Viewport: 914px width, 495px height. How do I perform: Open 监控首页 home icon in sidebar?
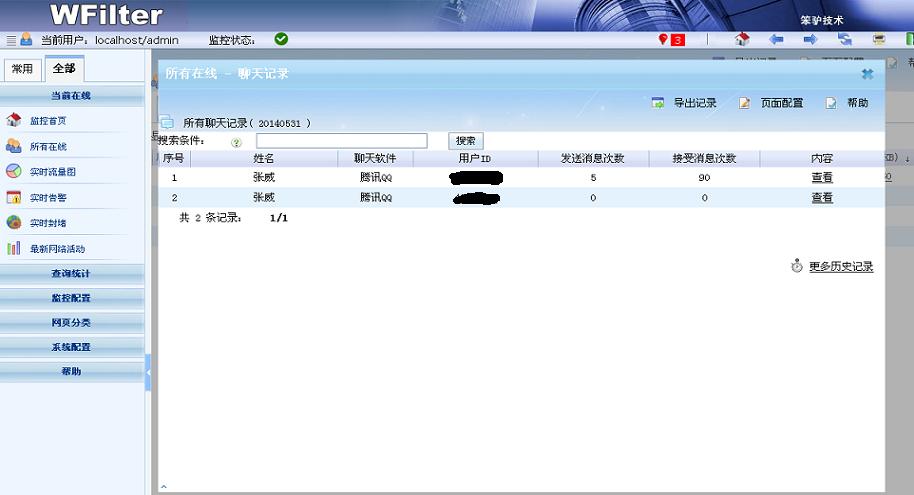(14, 120)
